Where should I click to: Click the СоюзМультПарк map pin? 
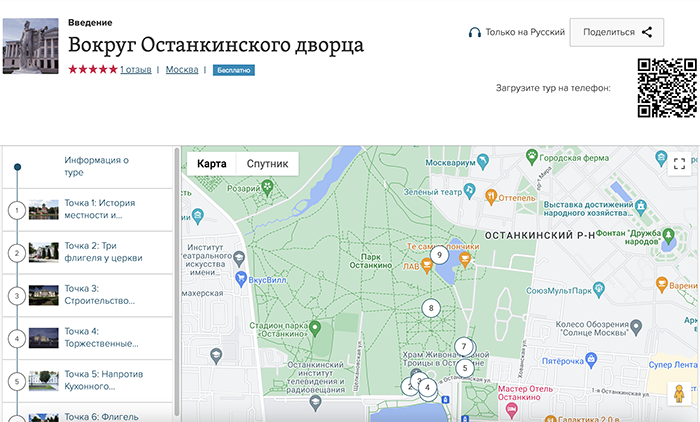coord(599,289)
